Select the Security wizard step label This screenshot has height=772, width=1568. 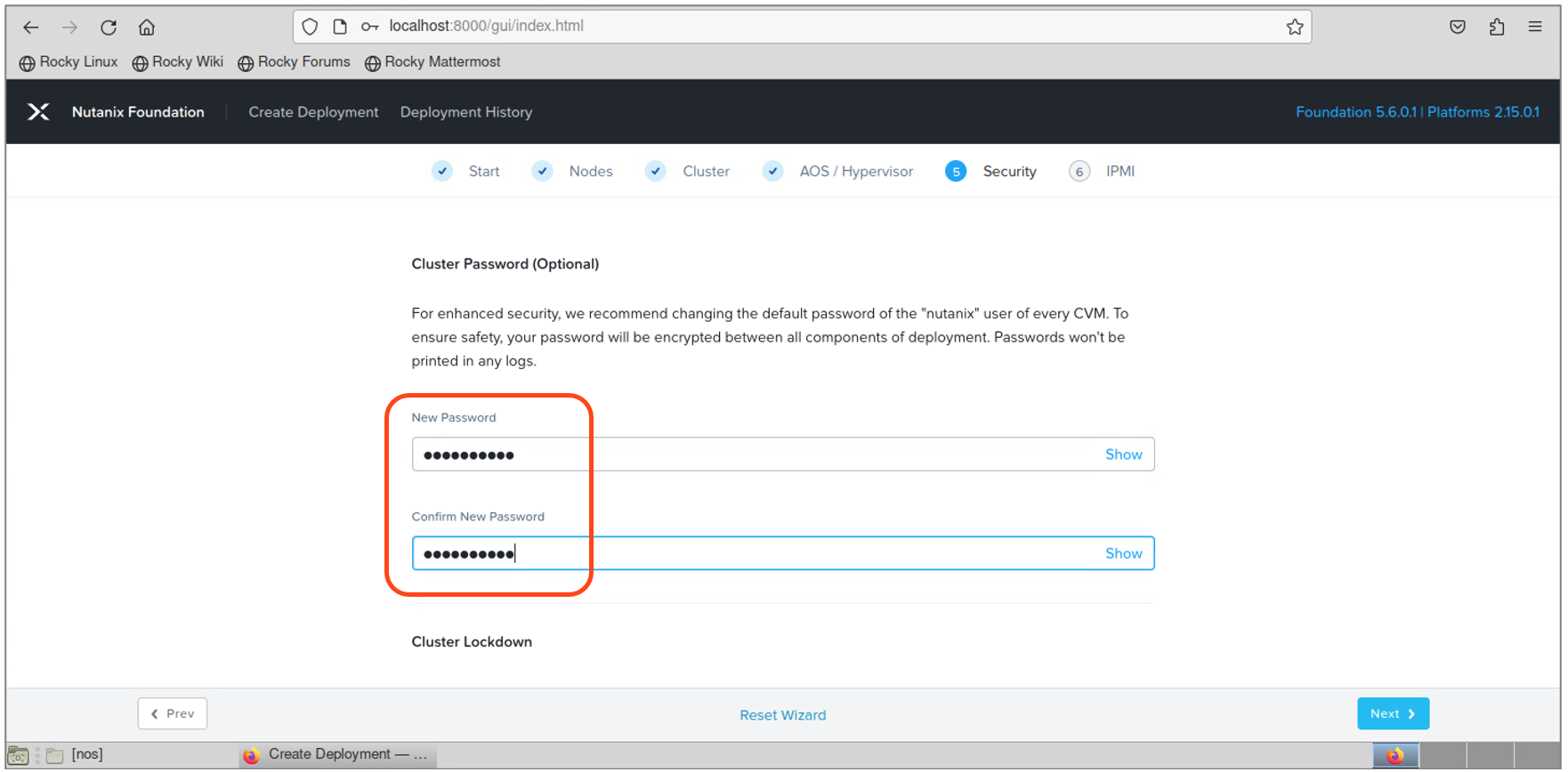point(1009,172)
